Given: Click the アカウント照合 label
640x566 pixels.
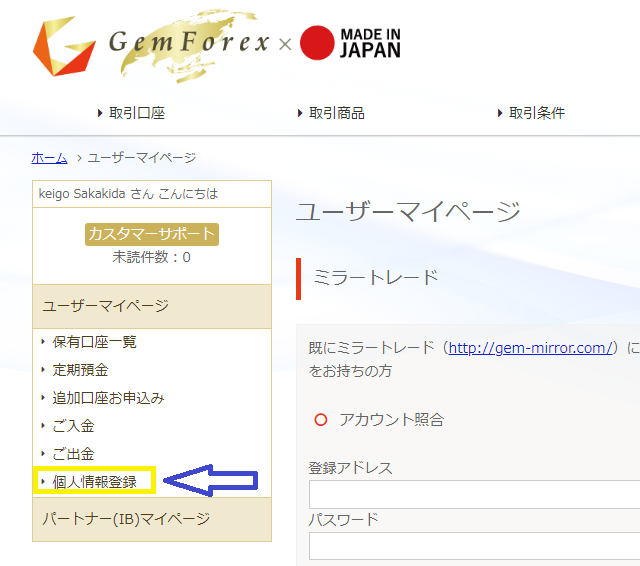Looking at the screenshot, I should (391, 420).
